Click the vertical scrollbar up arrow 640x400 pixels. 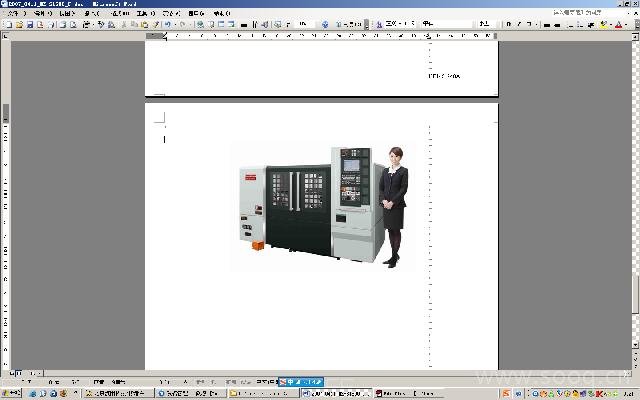tap(635, 37)
